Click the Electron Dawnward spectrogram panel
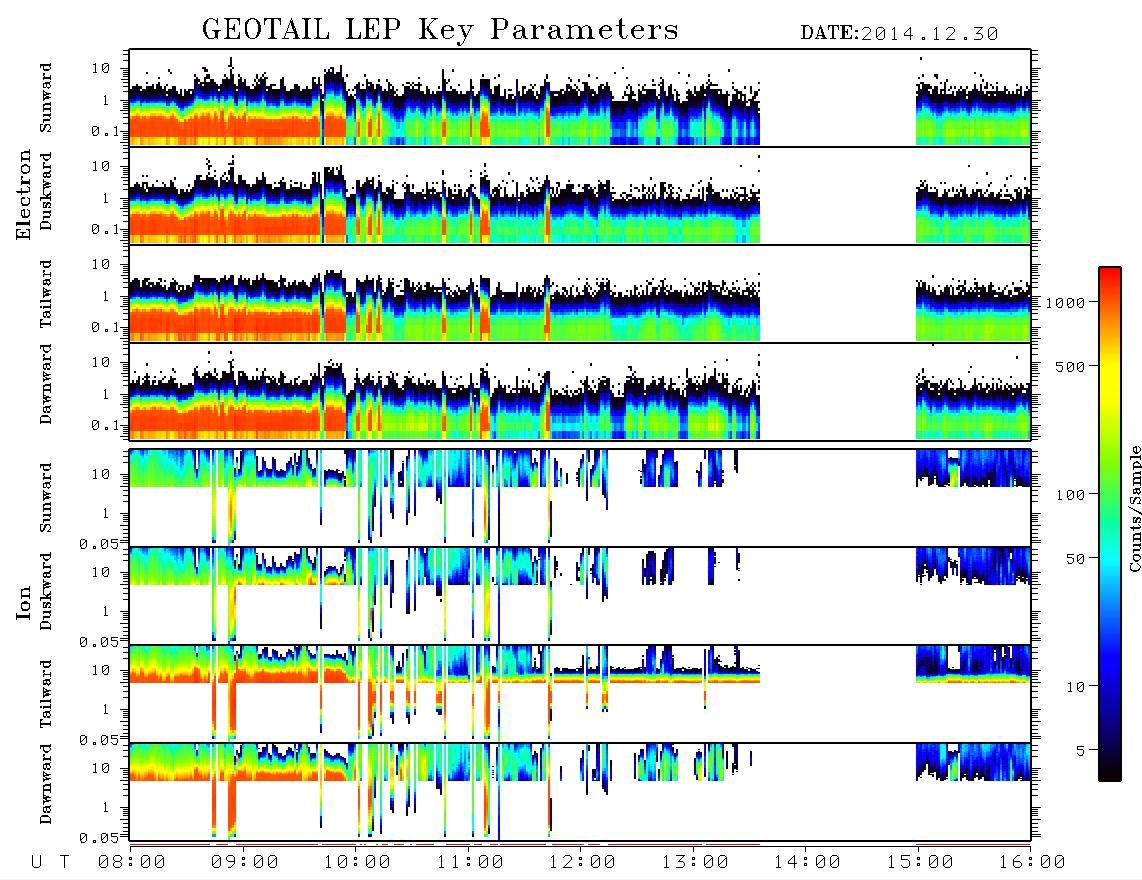Screen dimensions: 1142x880 580,391
